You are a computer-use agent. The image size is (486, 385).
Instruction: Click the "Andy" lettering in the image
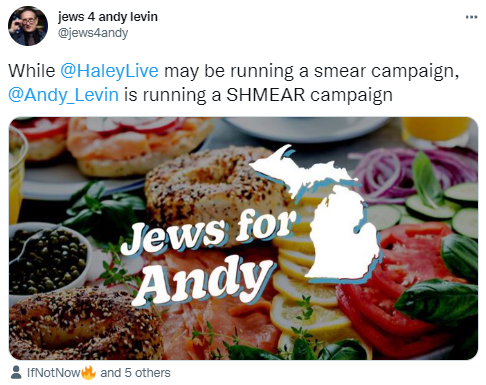pyautogui.click(x=204, y=282)
